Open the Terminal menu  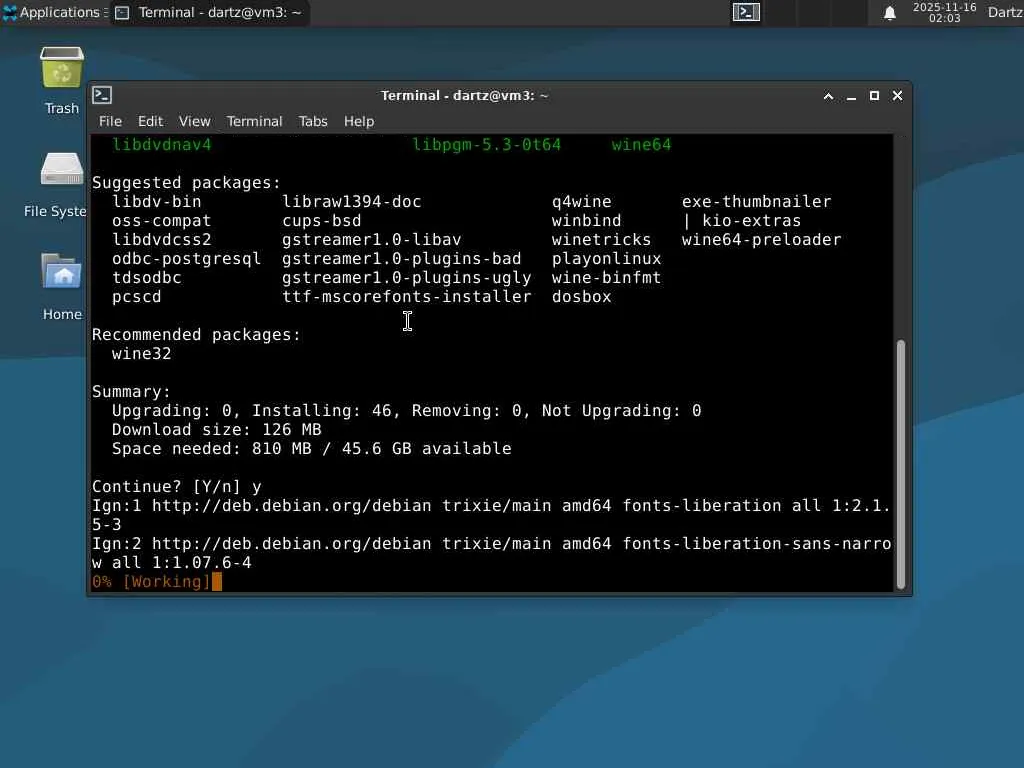[x=254, y=121]
